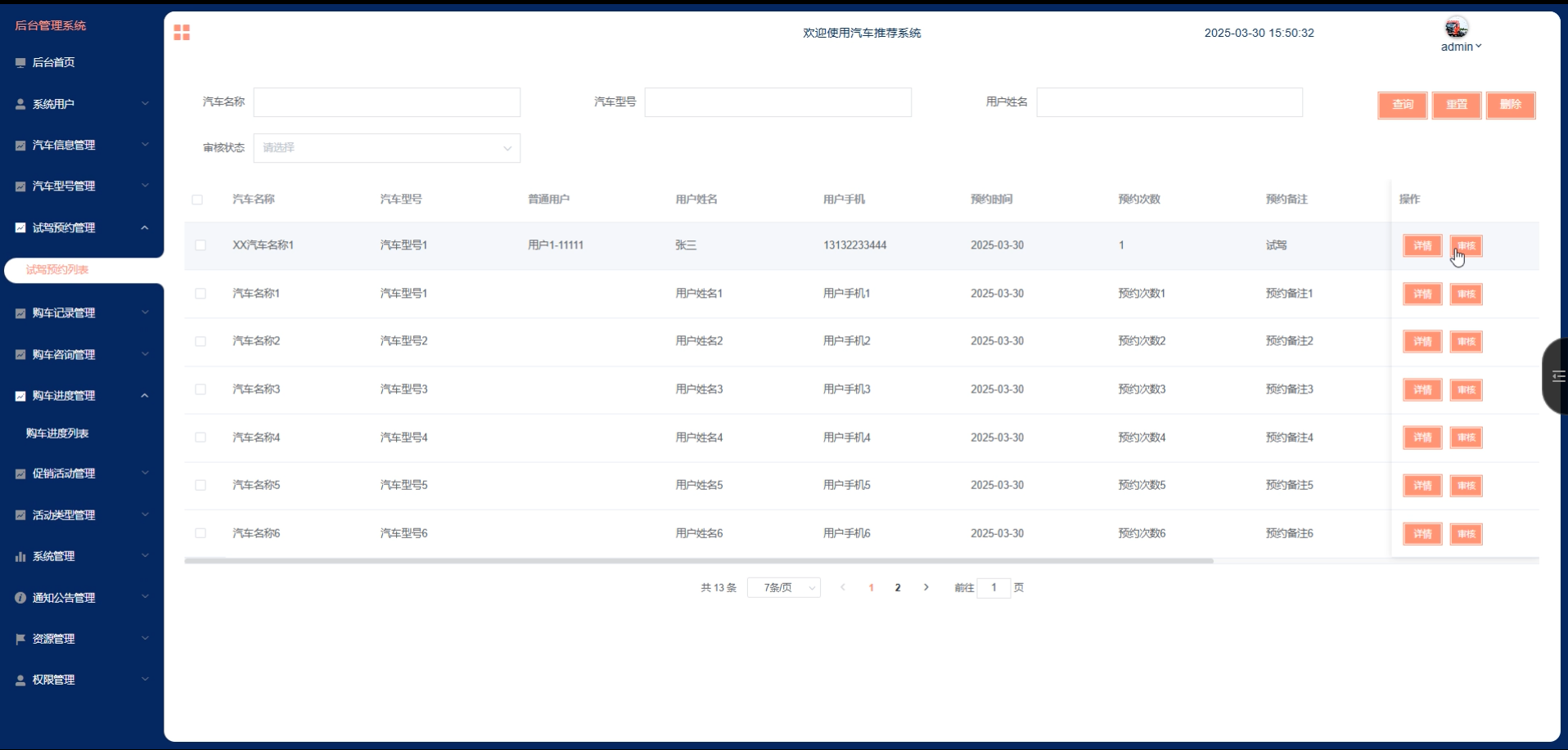Click the 通知公告管理 info icon
The image size is (1568, 750).
click(20, 598)
